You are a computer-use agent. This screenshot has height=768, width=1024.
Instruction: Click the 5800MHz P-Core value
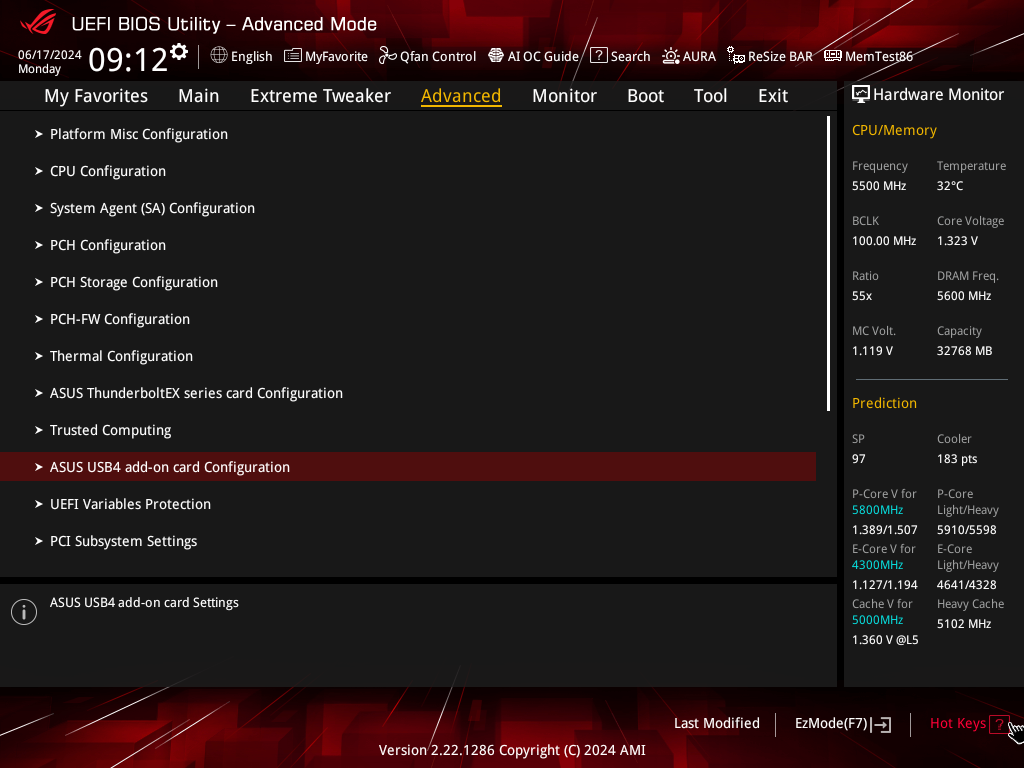(877, 510)
